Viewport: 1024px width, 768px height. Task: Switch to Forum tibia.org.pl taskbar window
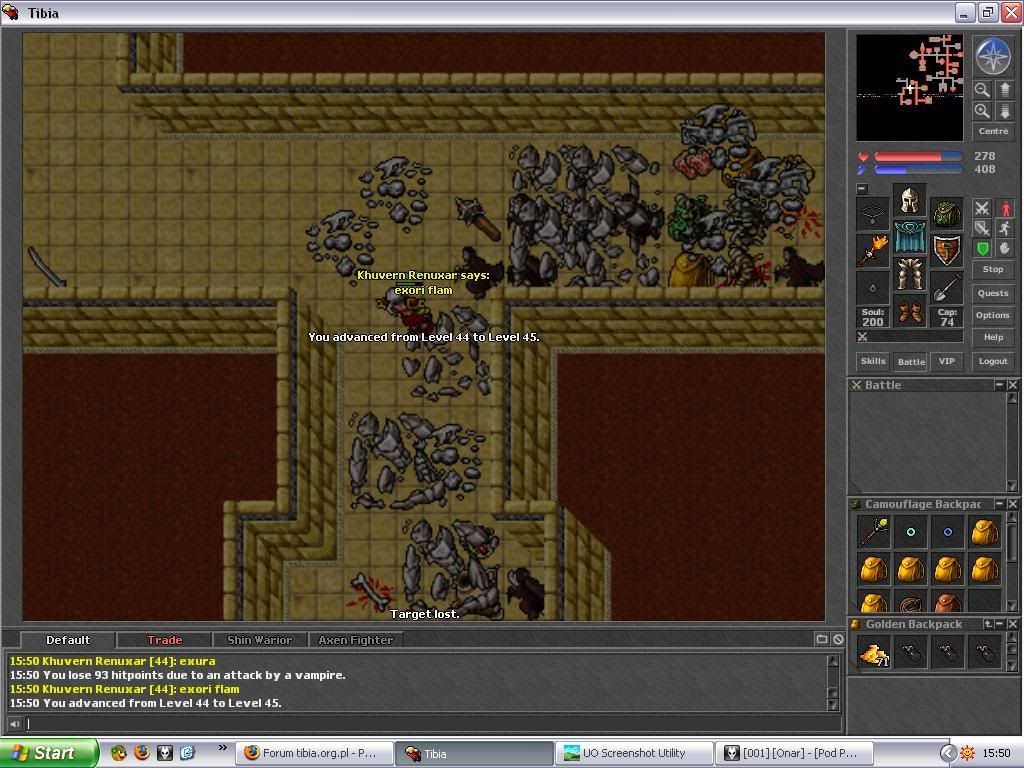314,753
